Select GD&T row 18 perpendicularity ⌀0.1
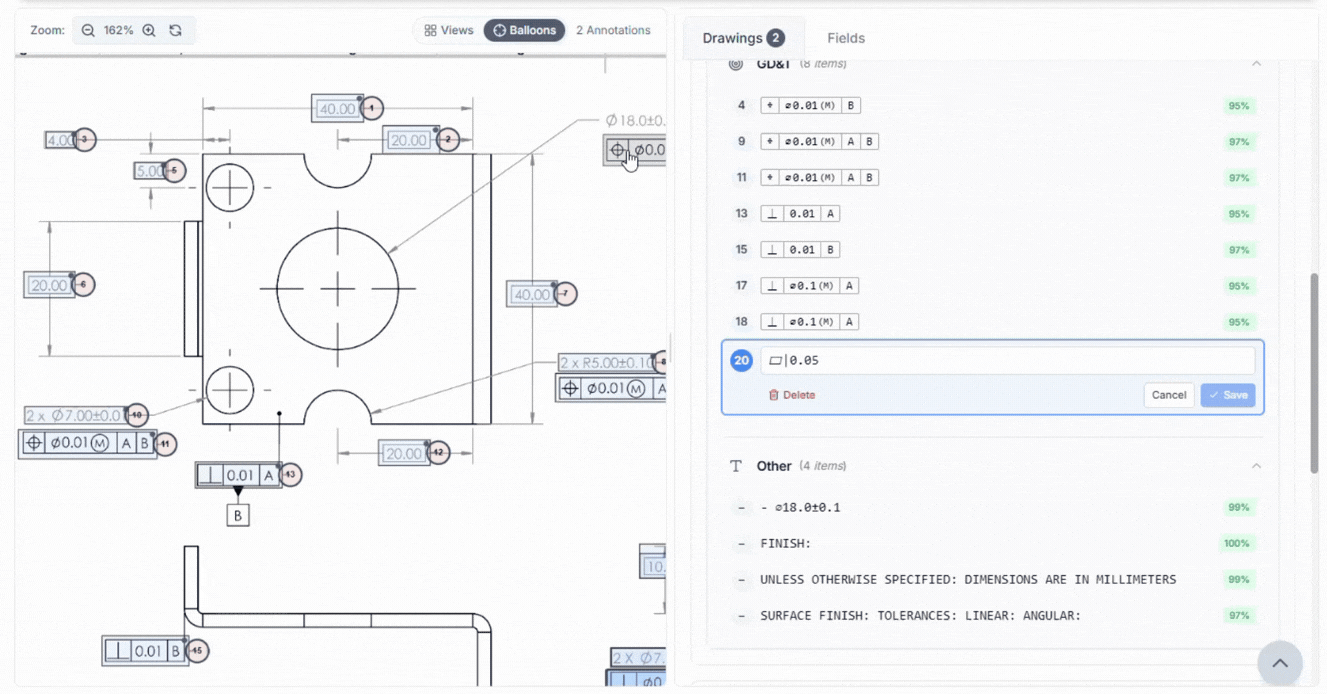Image resolution: width=1327 pixels, height=694 pixels. tap(994, 321)
